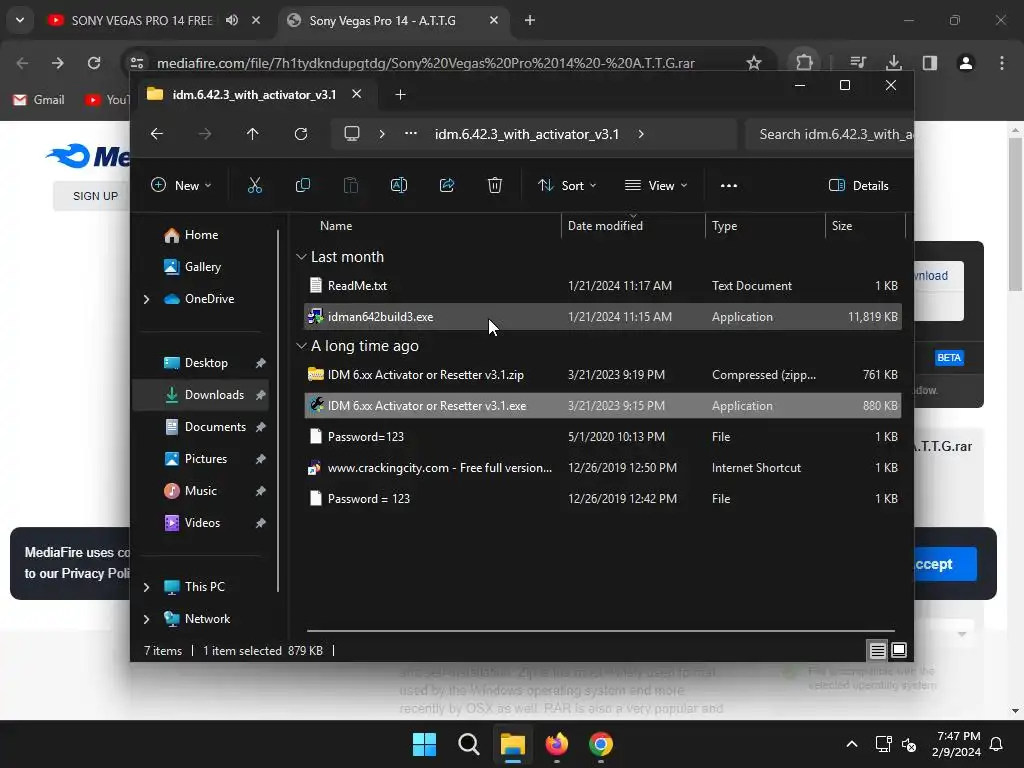Close the idm.6.42.3_with_activator_v3.1 Explorer tab
Viewport: 1024px width, 768px height.
coord(357,95)
